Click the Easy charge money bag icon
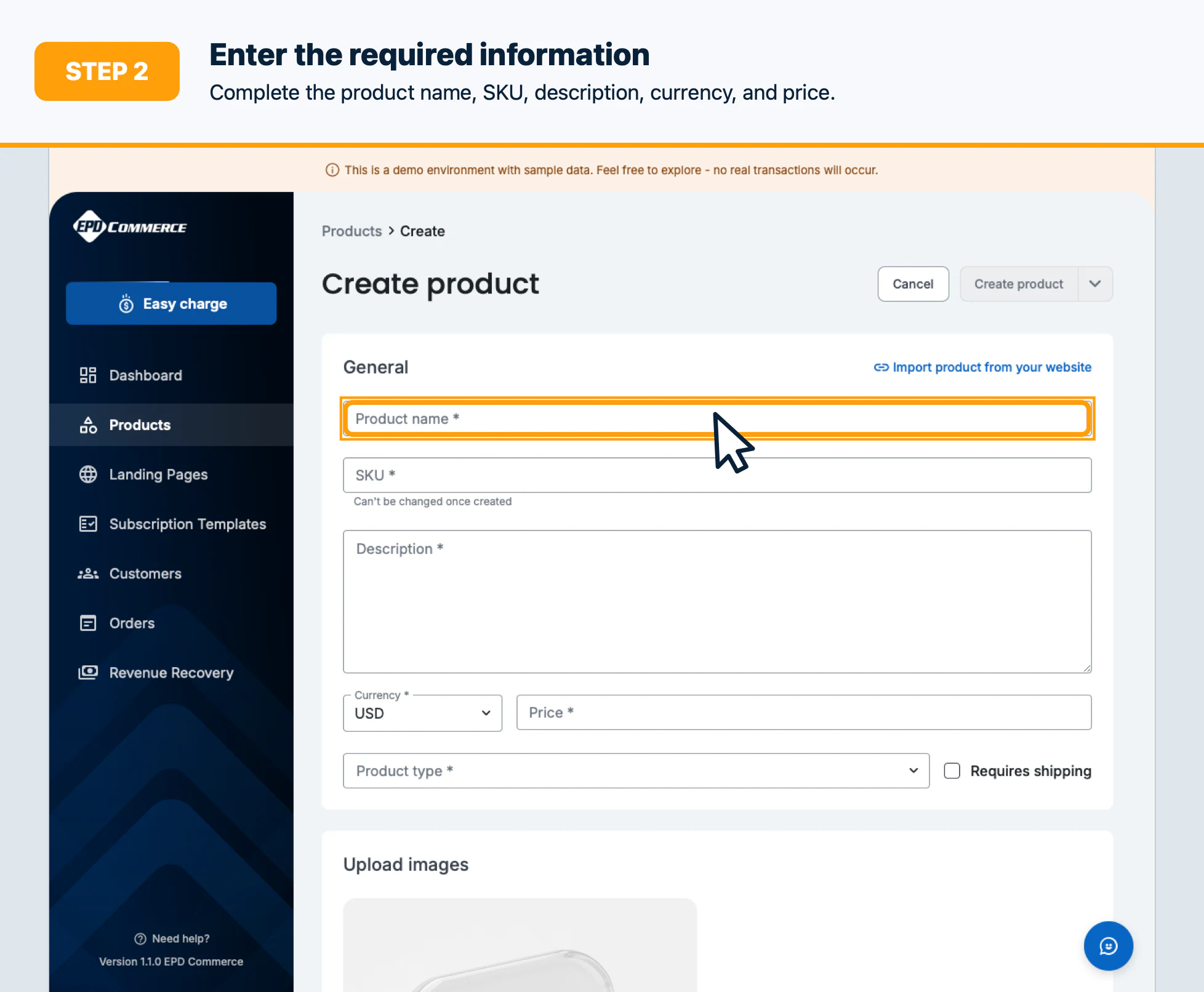The width and height of the screenshot is (1204, 992). [x=126, y=303]
